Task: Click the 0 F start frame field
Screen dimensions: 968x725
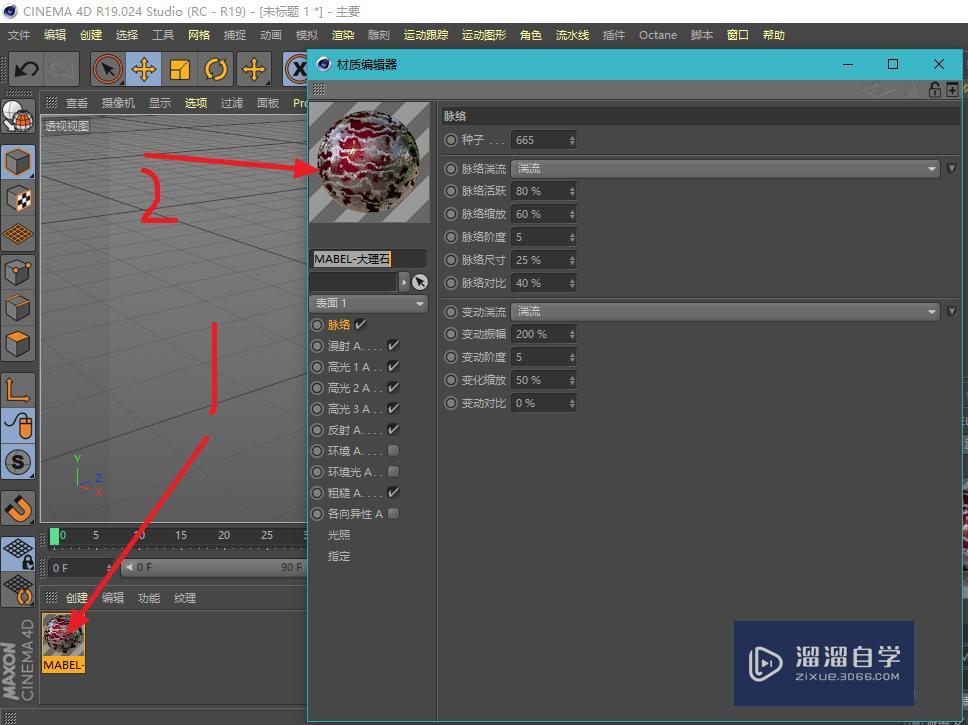Action: point(80,567)
